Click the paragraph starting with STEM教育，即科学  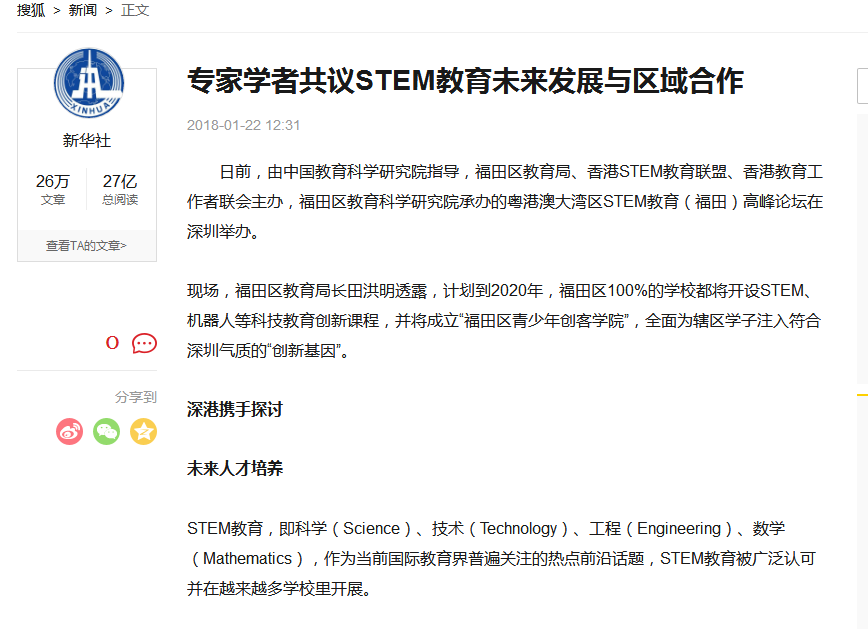coord(502,558)
